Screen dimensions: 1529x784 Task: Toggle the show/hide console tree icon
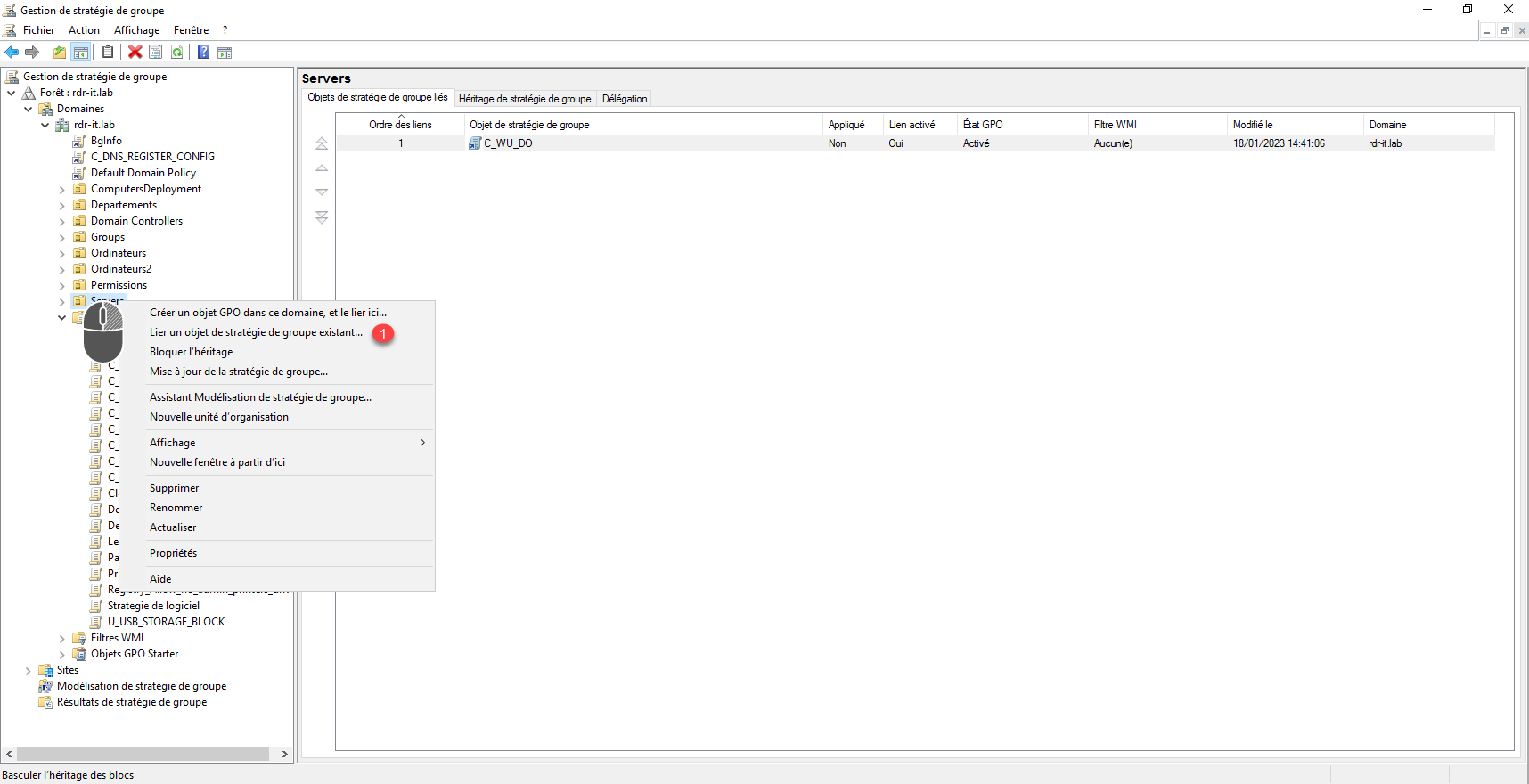click(x=81, y=53)
